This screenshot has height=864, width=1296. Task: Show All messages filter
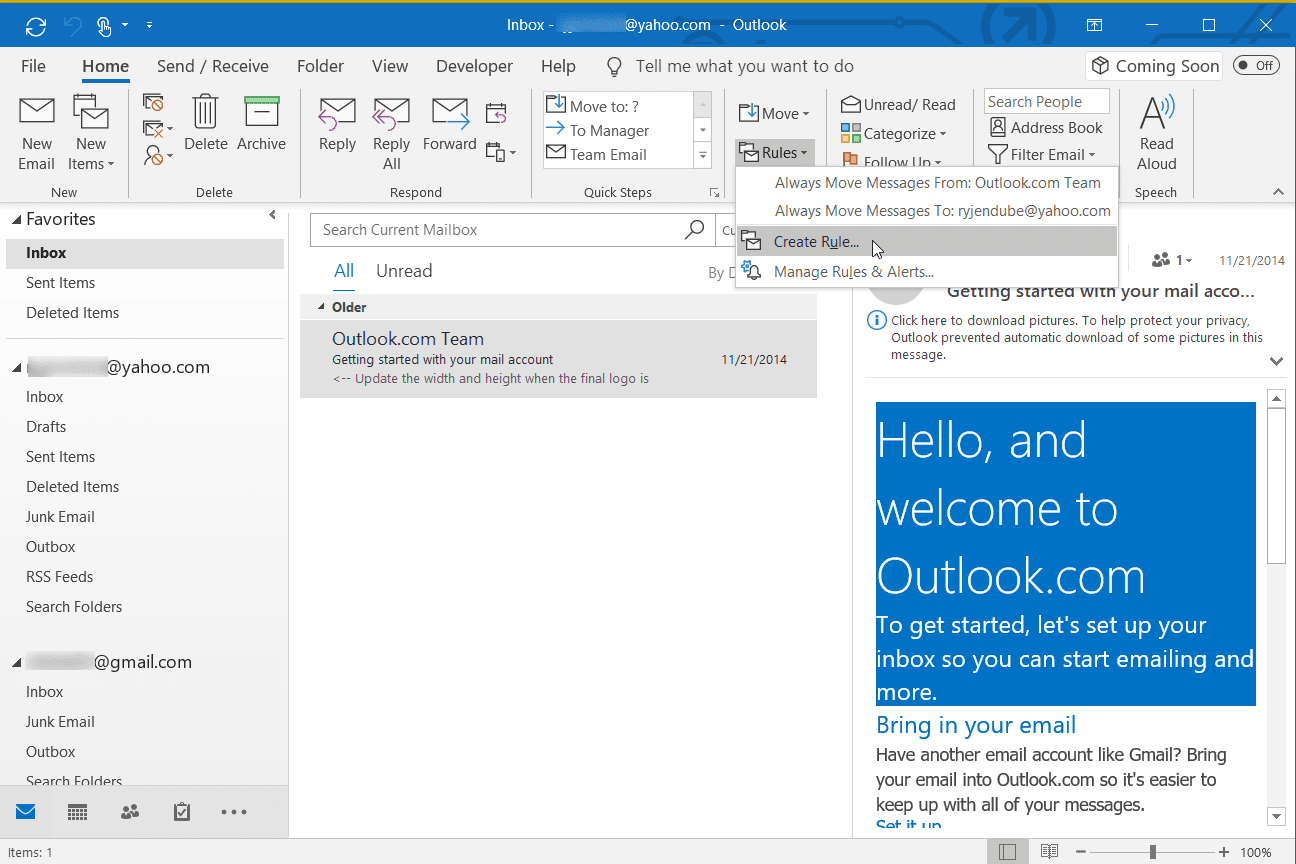point(344,271)
